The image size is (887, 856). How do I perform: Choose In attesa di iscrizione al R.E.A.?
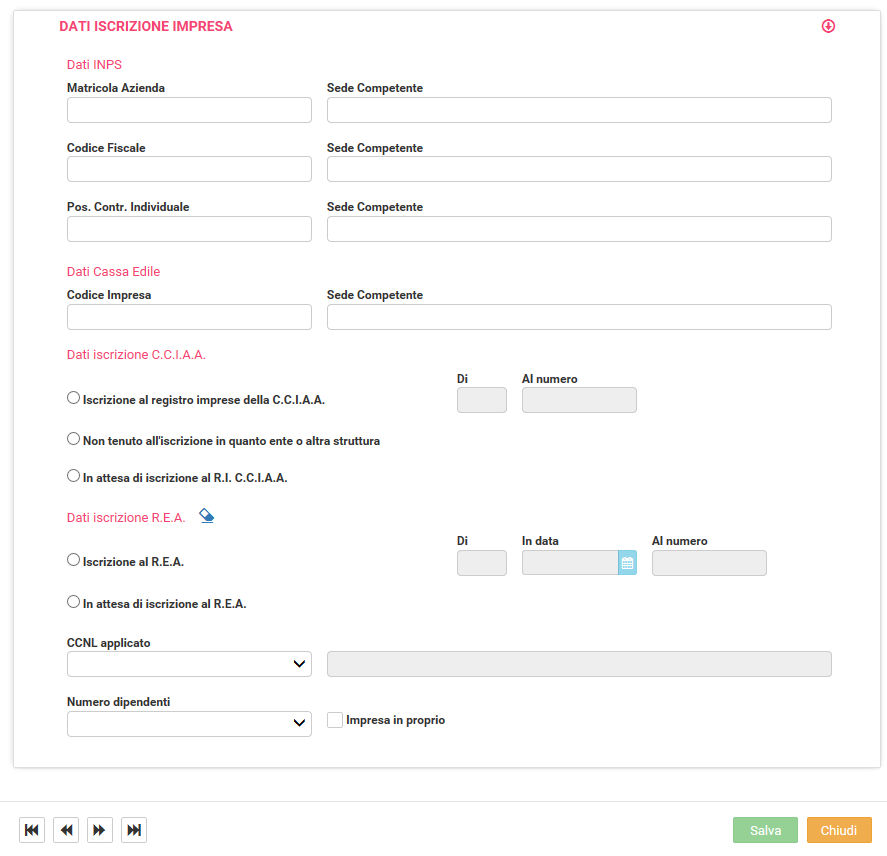[73, 602]
